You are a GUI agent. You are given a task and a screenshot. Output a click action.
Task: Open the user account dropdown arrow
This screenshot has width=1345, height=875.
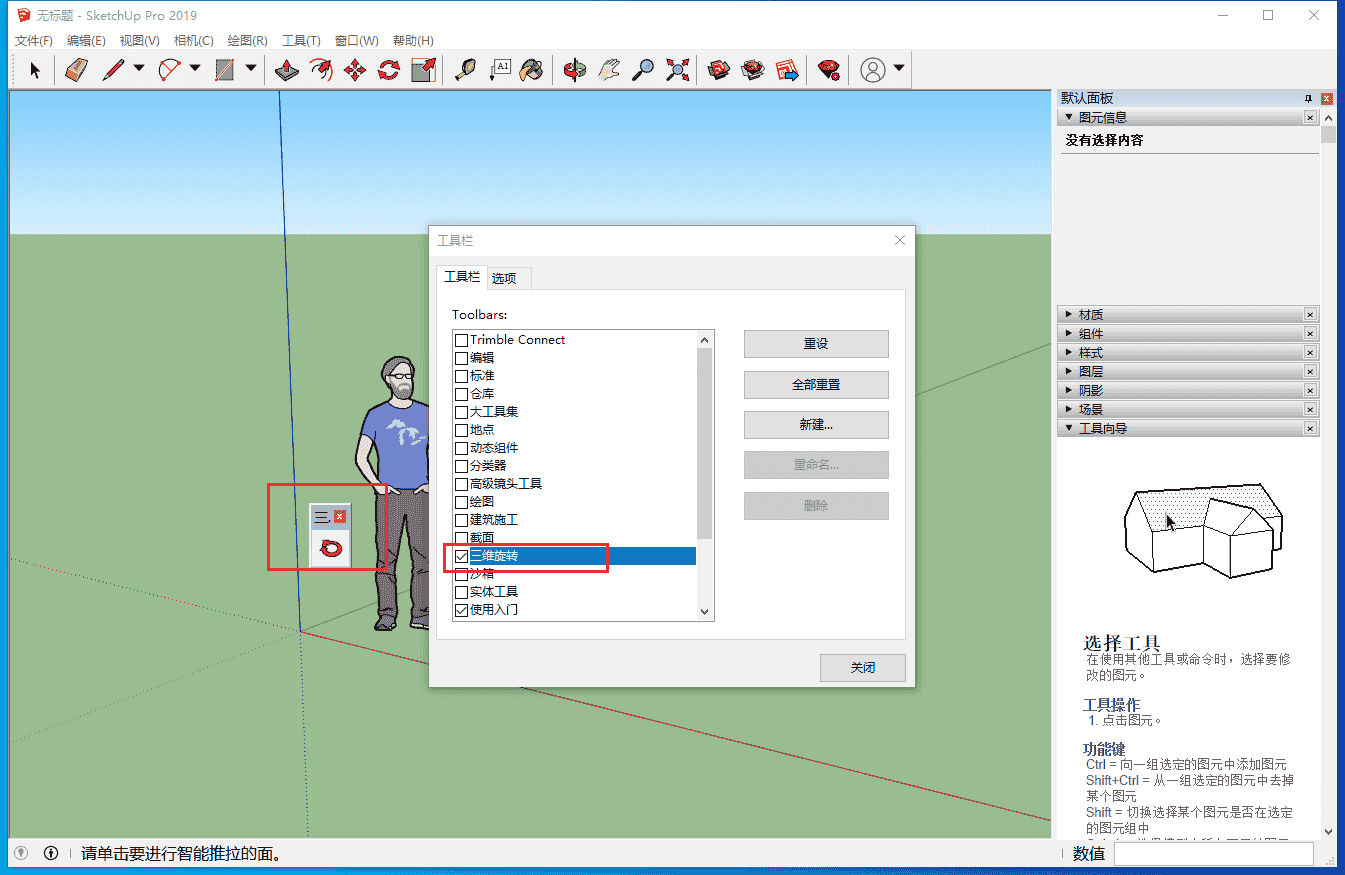coord(899,70)
